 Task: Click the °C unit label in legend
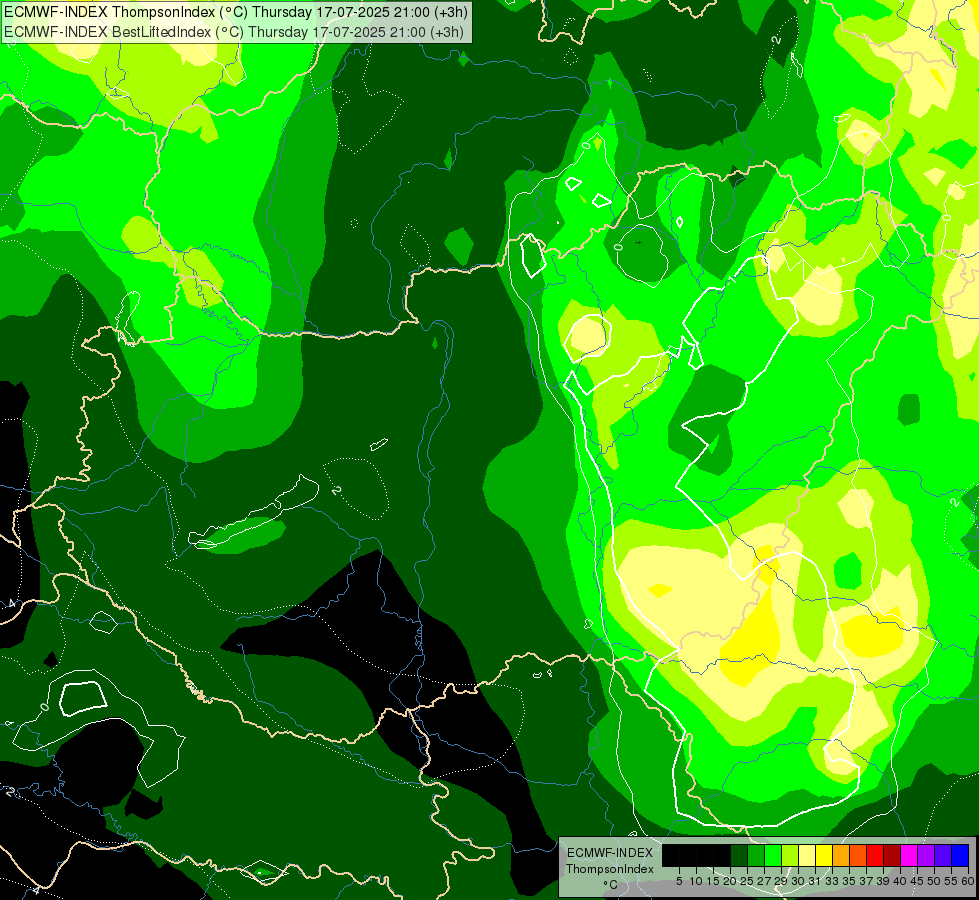pos(610,885)
